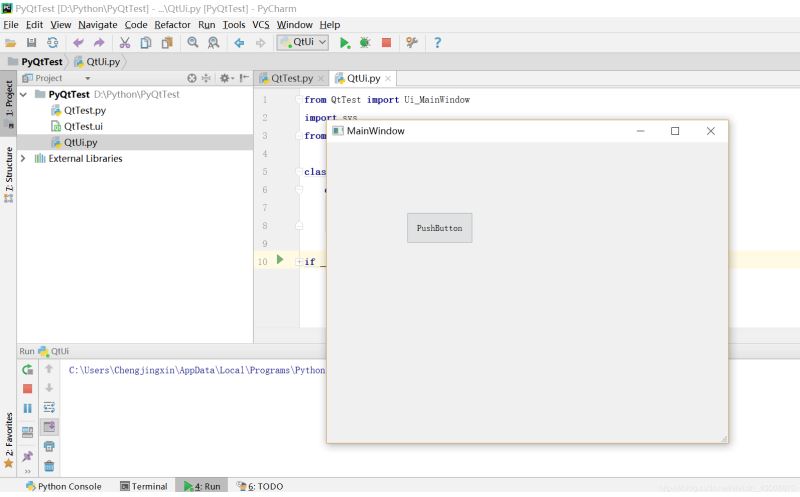The width and height of the screenshot is (800, 497).
Task: Rerun QtUi in the Run panel
Action: click(x=28, y=369)
